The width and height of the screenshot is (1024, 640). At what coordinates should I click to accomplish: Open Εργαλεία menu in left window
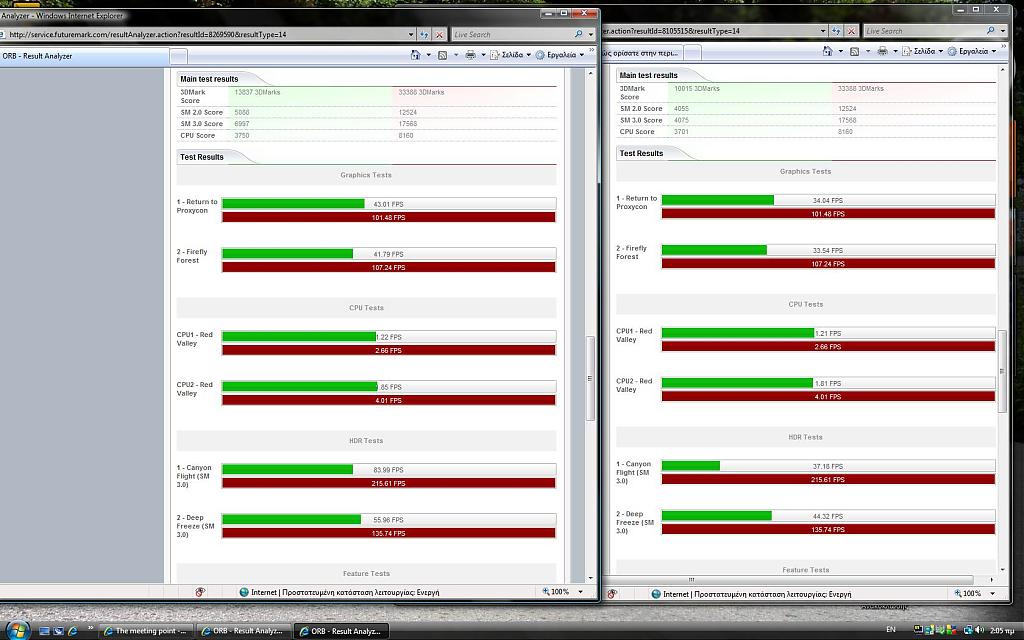(560, 55)
